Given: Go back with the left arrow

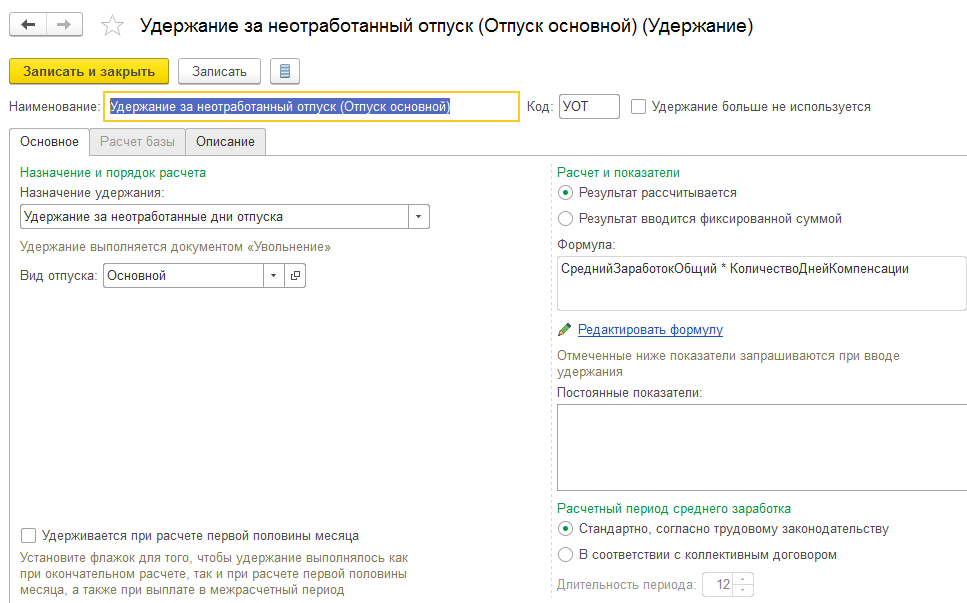Looking at the screenshot, I should [x=28, y=25].
